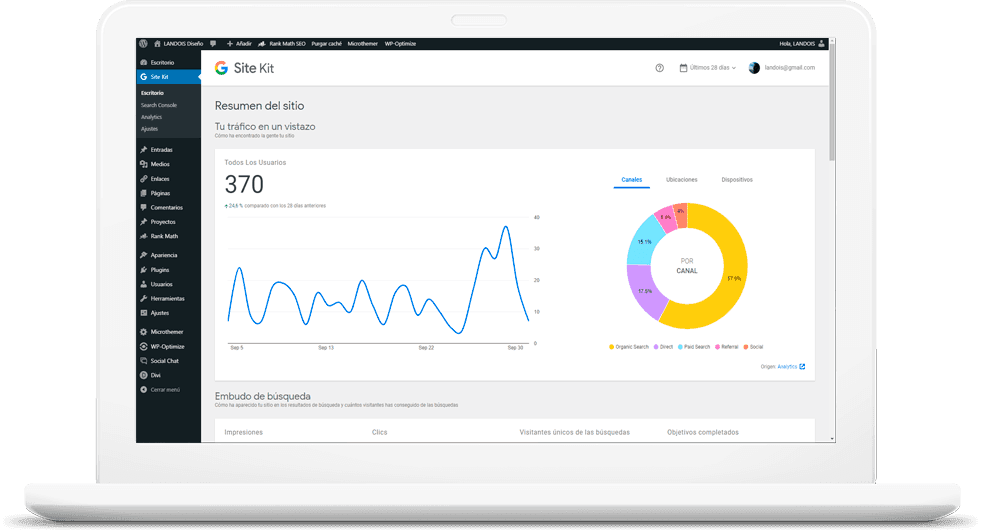The height and width of the screenshot is (532, 981).
Task: Click the 24,6 % comparison text
Action: point(275,206)
